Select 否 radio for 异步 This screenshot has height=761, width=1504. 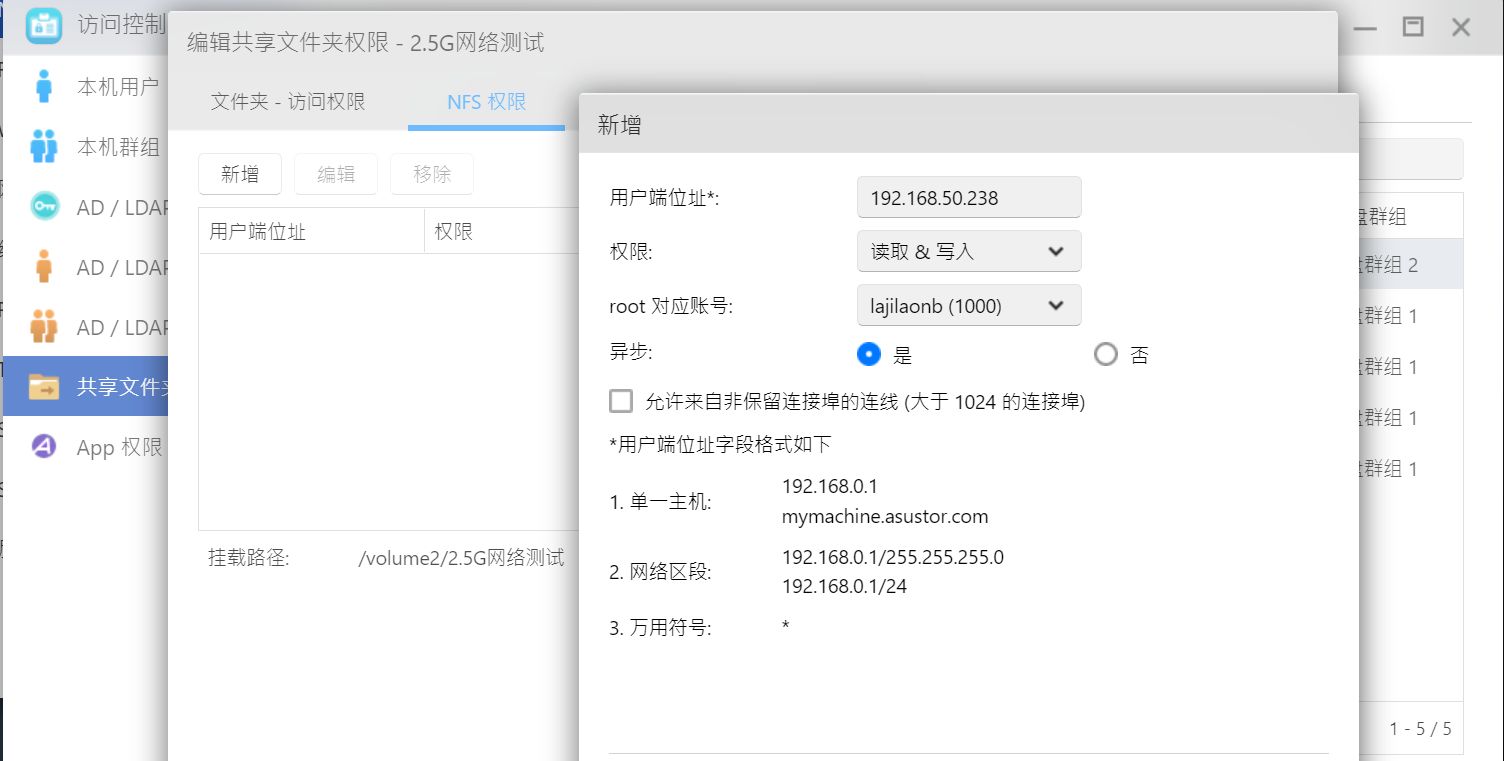point(1105,354)
